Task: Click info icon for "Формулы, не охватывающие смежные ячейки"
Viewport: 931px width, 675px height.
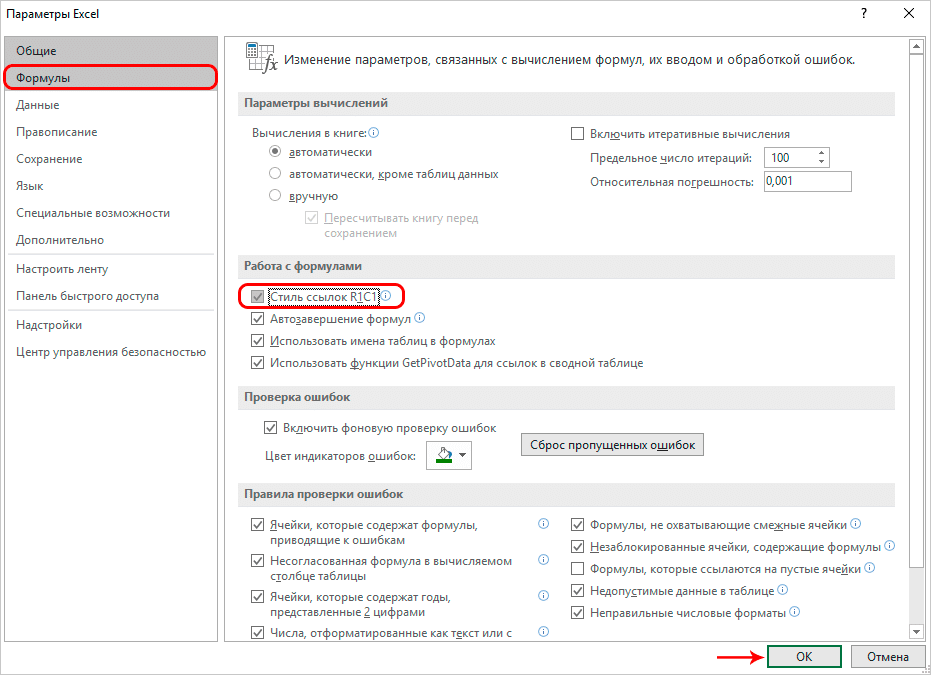Action: (x=856, y=524)
